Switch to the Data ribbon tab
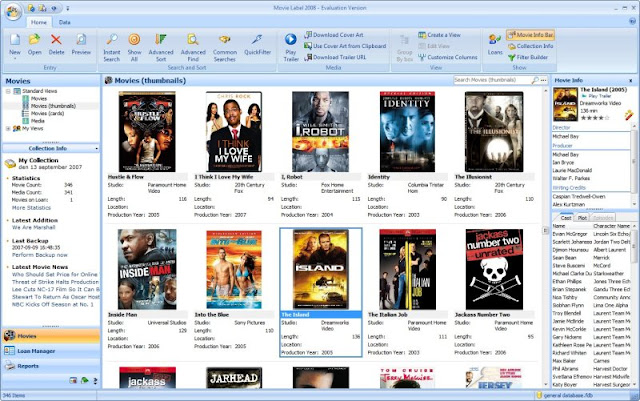The width and height of the screenshot is (640, 401). click(x=64, y=22)
